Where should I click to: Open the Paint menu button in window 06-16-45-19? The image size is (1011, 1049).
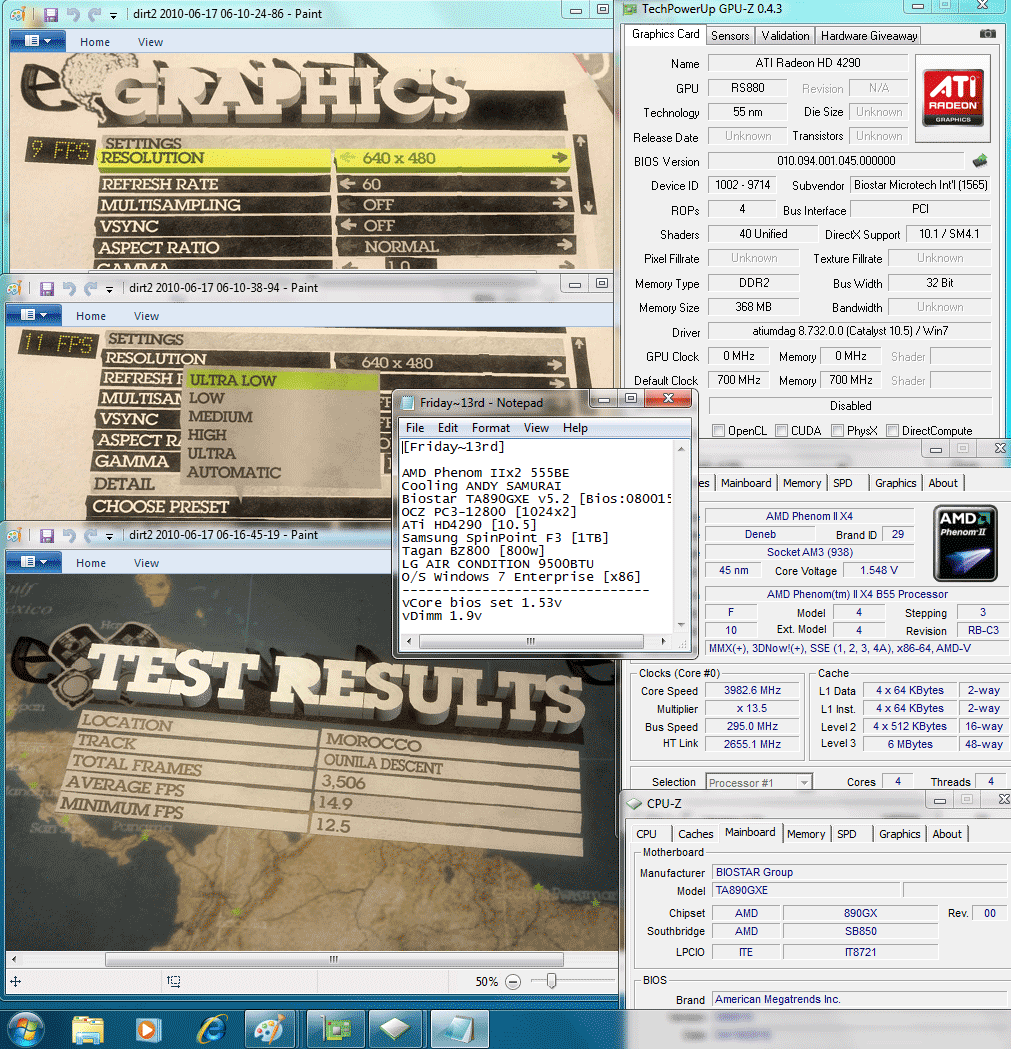[x=33, y=561]
